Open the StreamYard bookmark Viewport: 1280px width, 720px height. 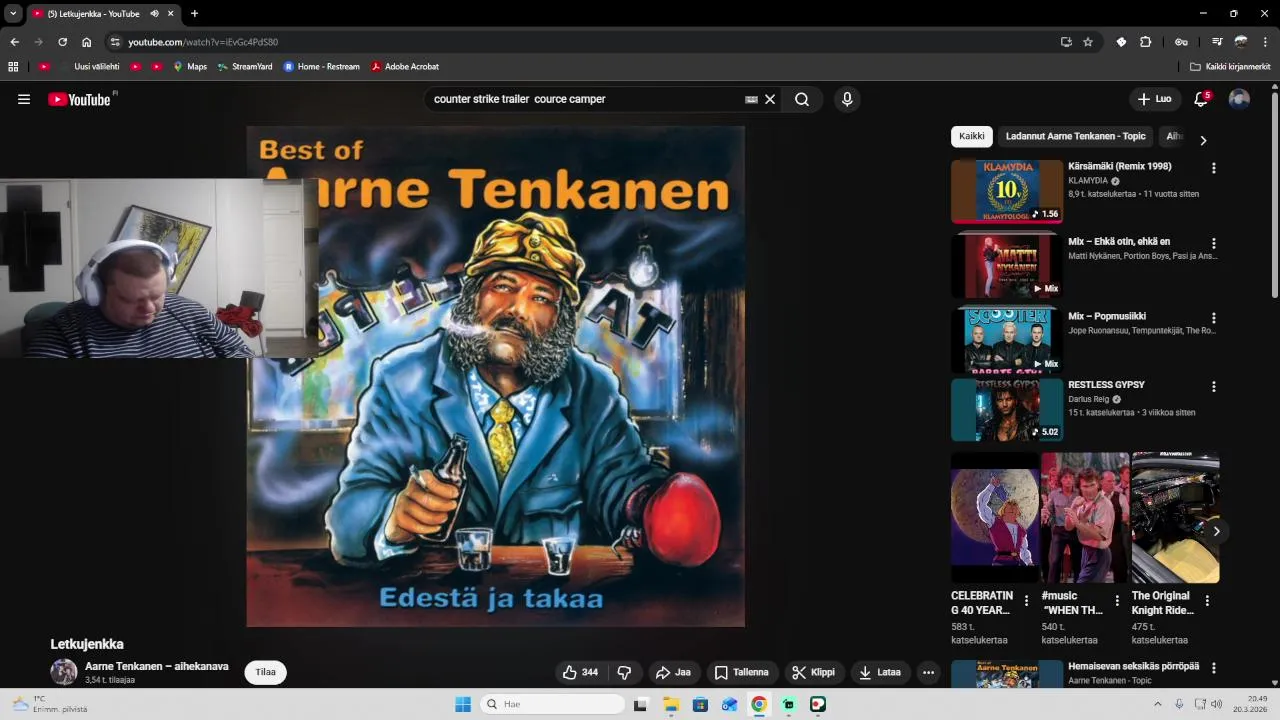point(245,67)
